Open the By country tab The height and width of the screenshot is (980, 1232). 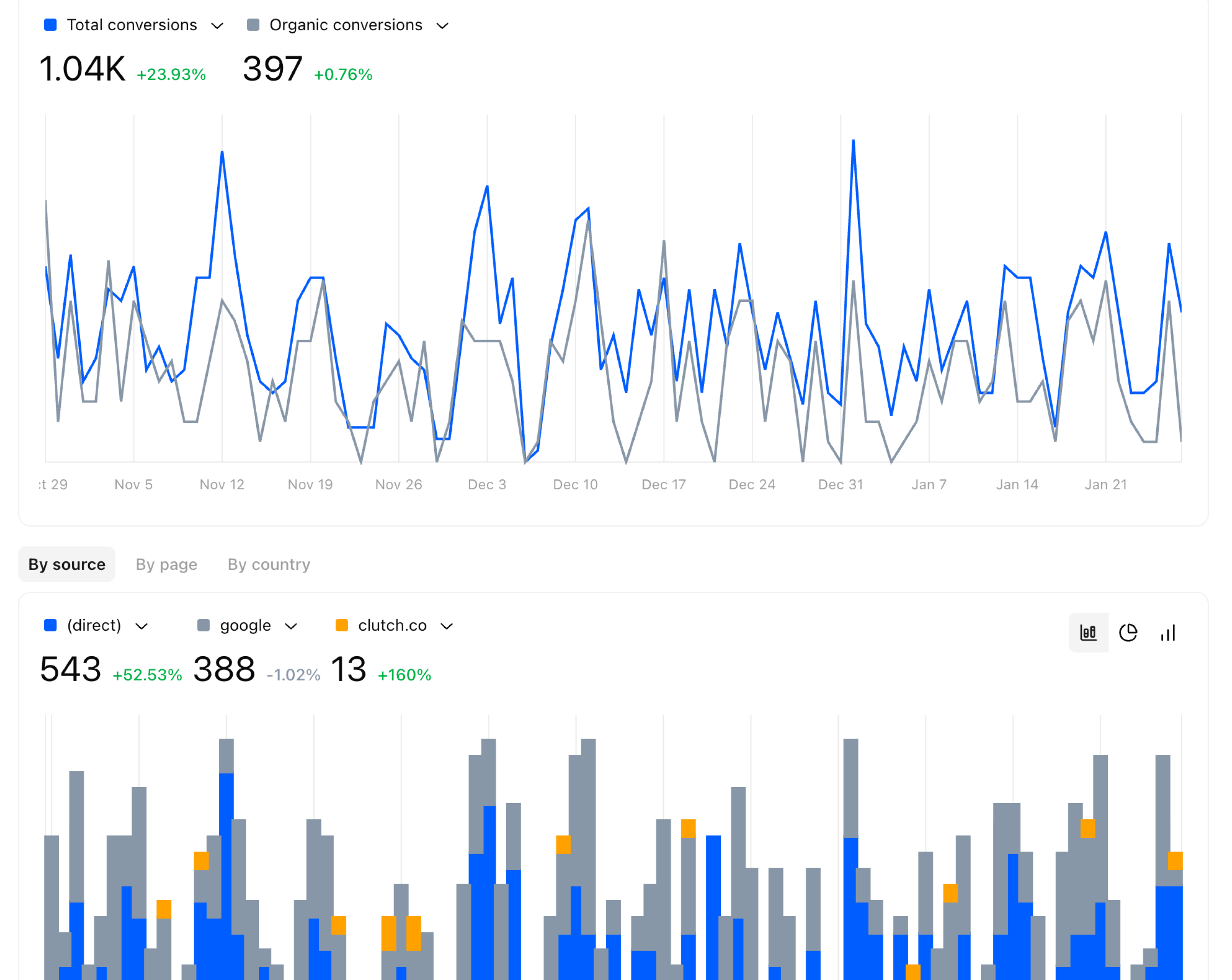[268, 564]
